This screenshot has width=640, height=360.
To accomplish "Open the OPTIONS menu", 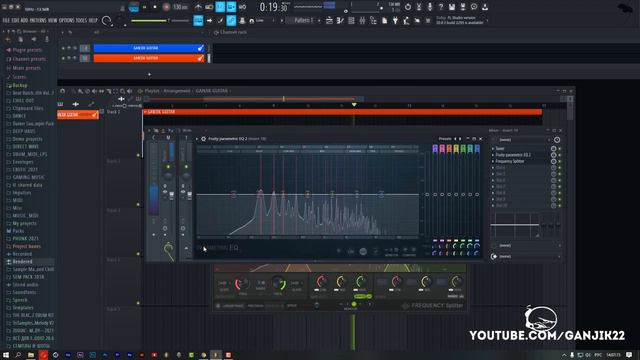I will click(x=67, y=20).
